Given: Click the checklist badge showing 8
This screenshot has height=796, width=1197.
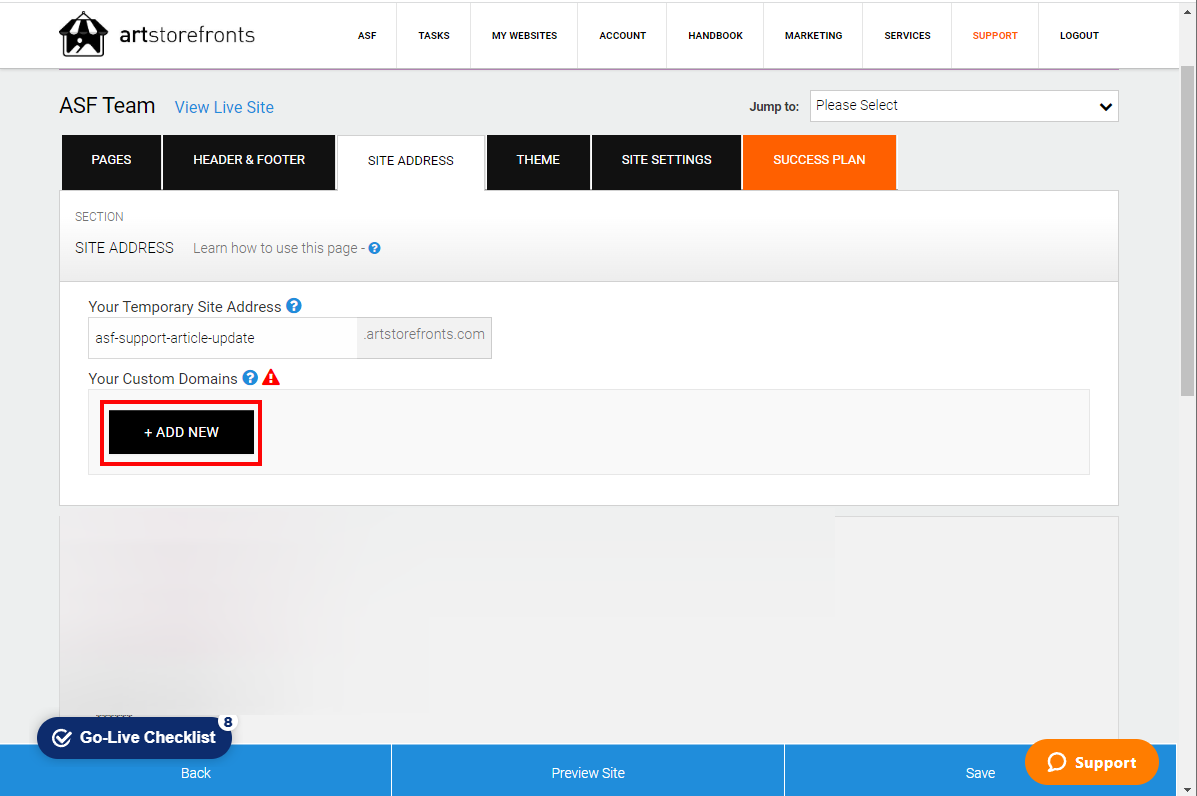Looking at the screenshot, I should coord(227,722).
